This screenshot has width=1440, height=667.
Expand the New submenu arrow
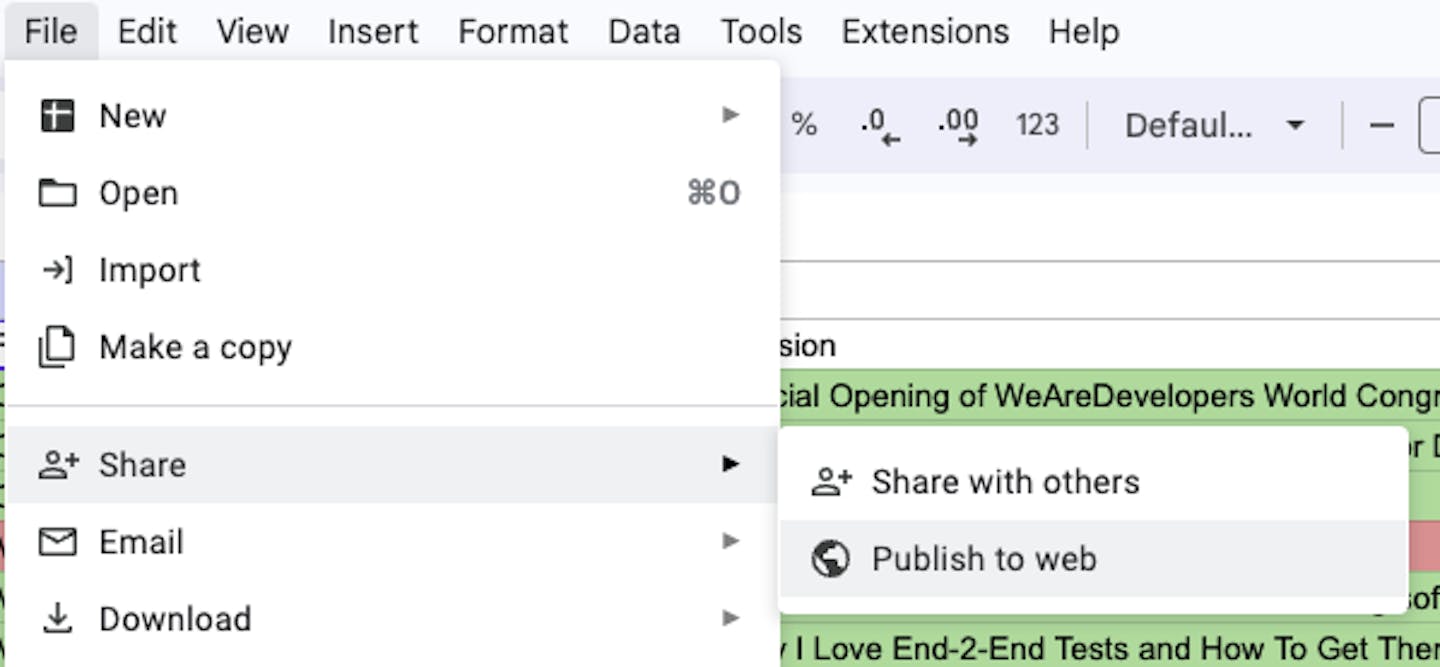point(731,116)
